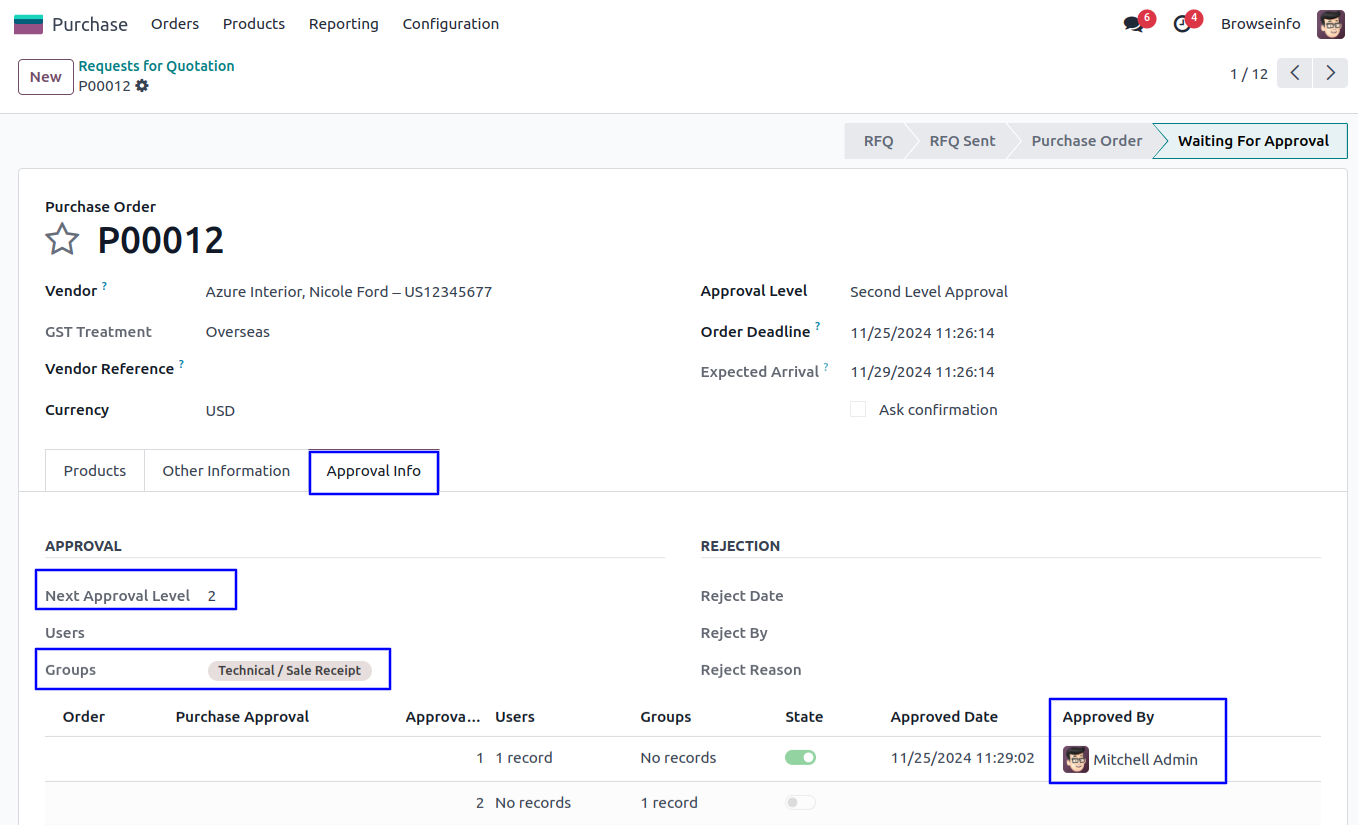Open the Orders dropdown menu

click(175, 24)
